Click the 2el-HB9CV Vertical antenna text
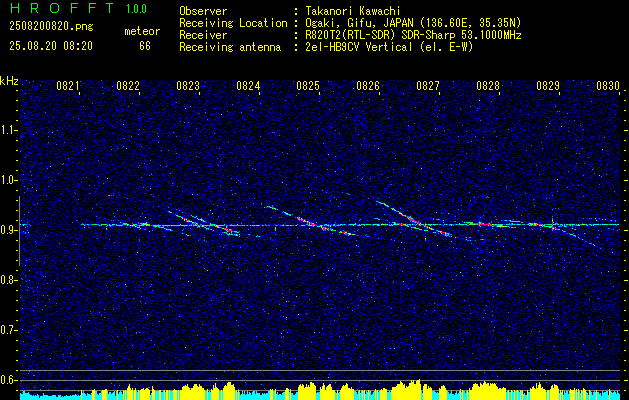This screenshot has width=629, height=400. (389, 47)
